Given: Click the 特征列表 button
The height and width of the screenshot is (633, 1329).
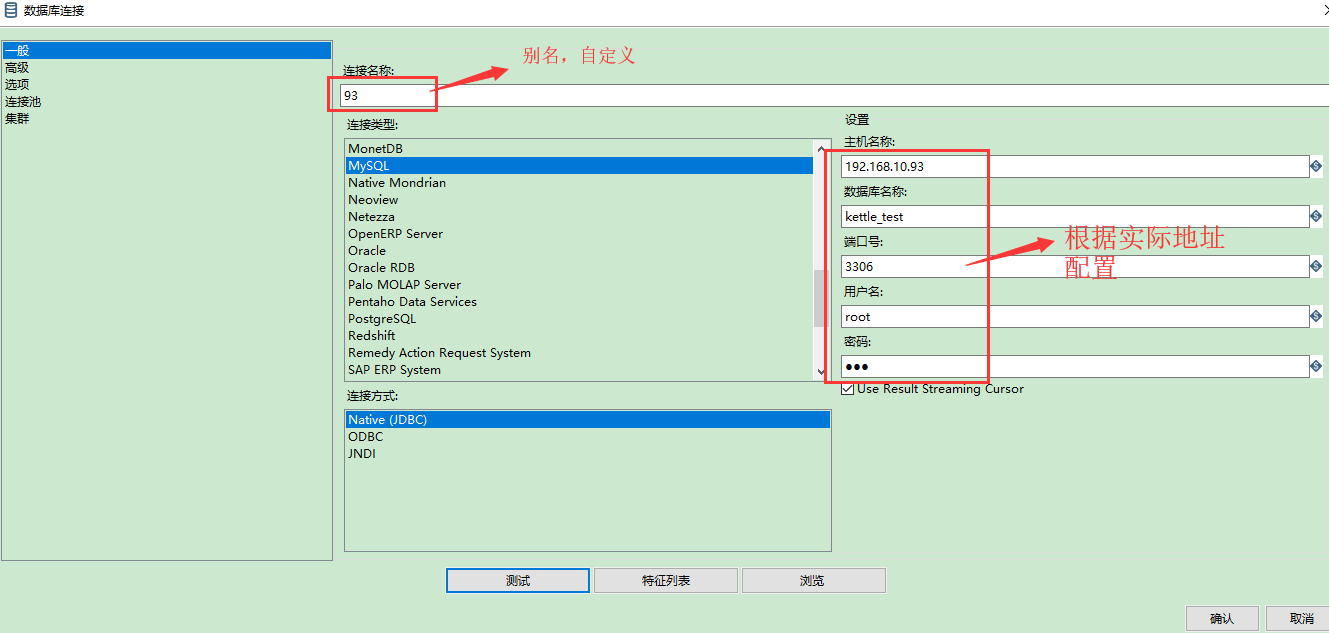Looking at the screenshot, I should click(x=666, y=581).
